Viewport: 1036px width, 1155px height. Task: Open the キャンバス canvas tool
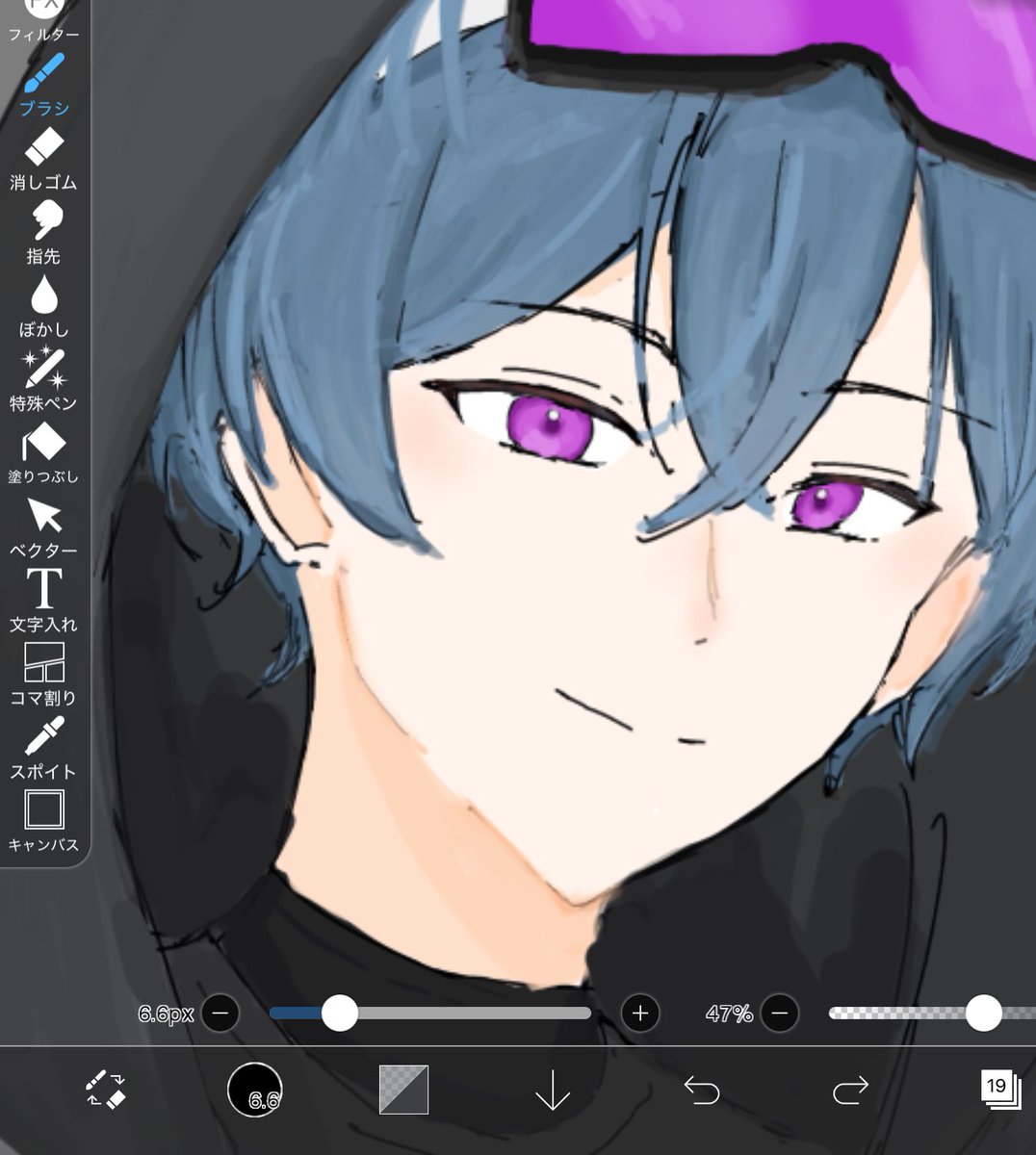pos(43,821)
